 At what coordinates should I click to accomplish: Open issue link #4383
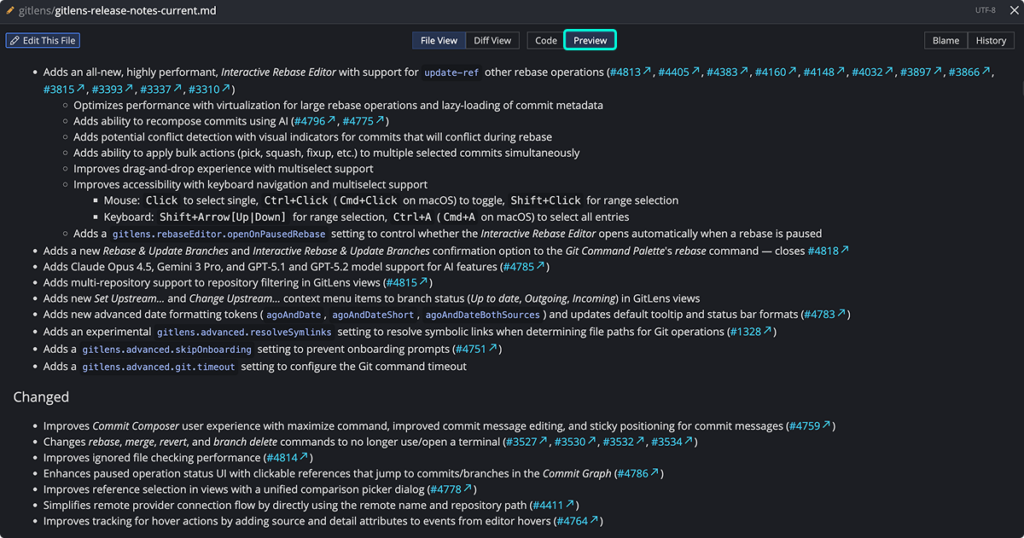pyautogui.click(x=727, y=72)
